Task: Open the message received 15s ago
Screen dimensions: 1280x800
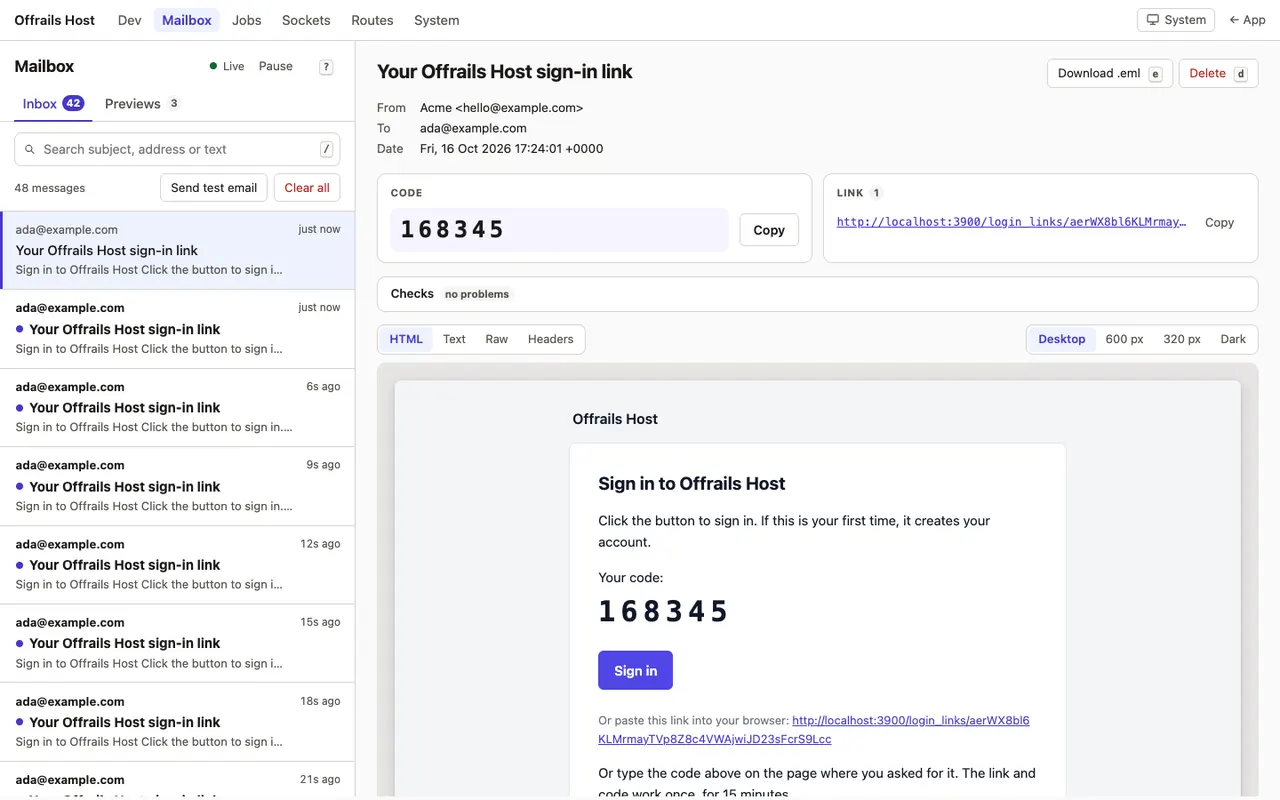Action: coord(177,643)
